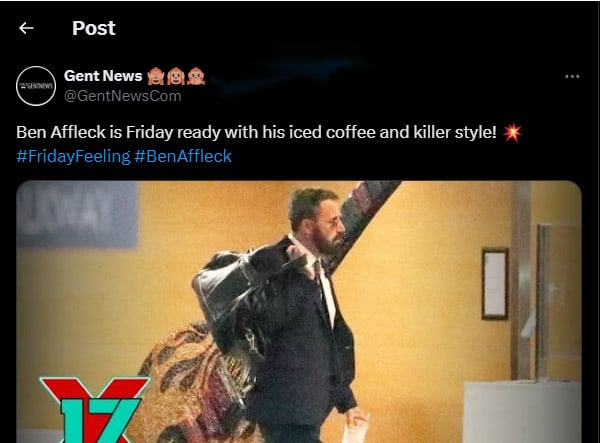Go back using the left arrow
This screenshot has width=600, height=443.
pyautogui.click(x=26, y=28)
